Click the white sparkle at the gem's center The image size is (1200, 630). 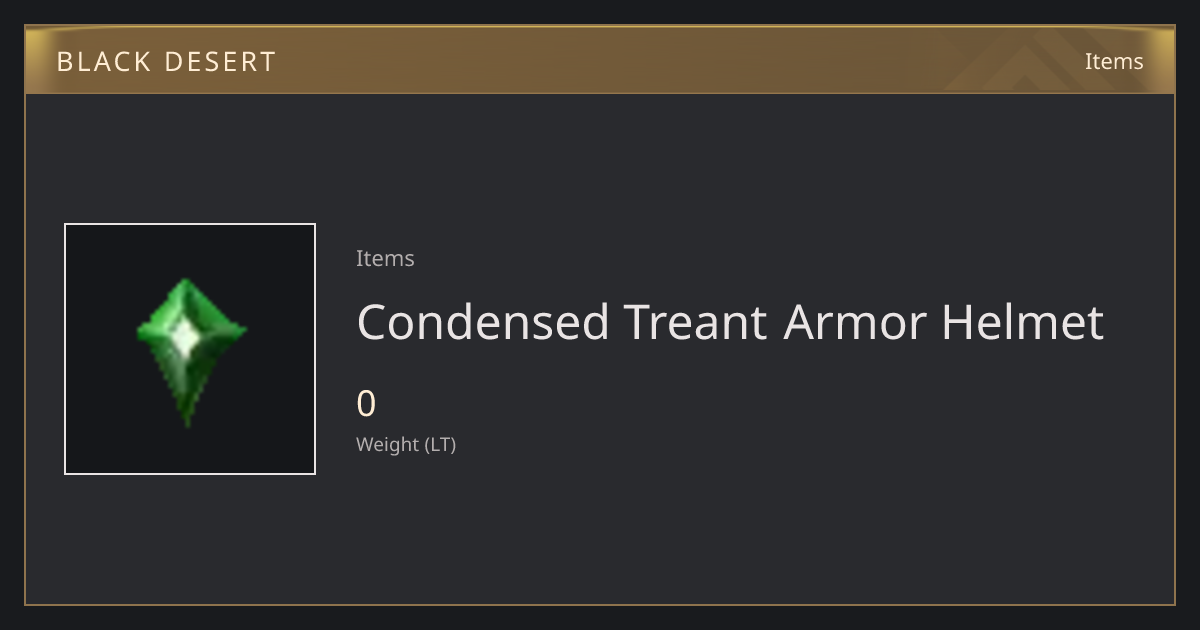[185, 338]
